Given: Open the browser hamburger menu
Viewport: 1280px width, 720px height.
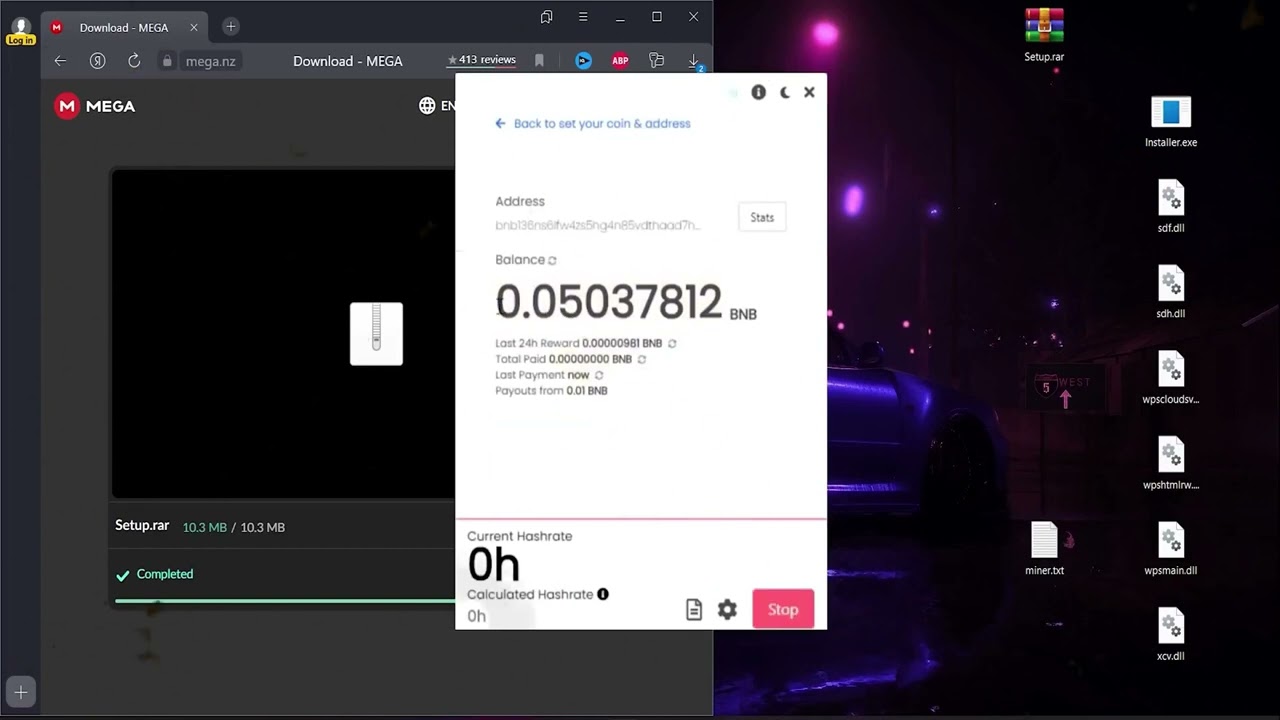Looking at the screenshot, I should pos(583,17).
